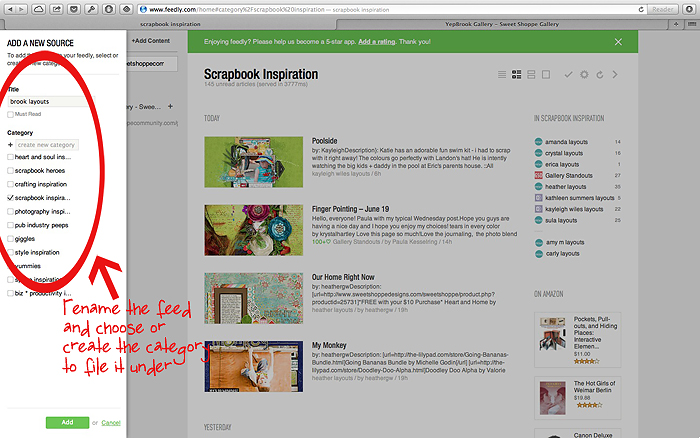Image resolution: width=700 pixels, height=438 pixels.
Task: Go back with the Safari back arrow
Action: [x=10, y=9]
